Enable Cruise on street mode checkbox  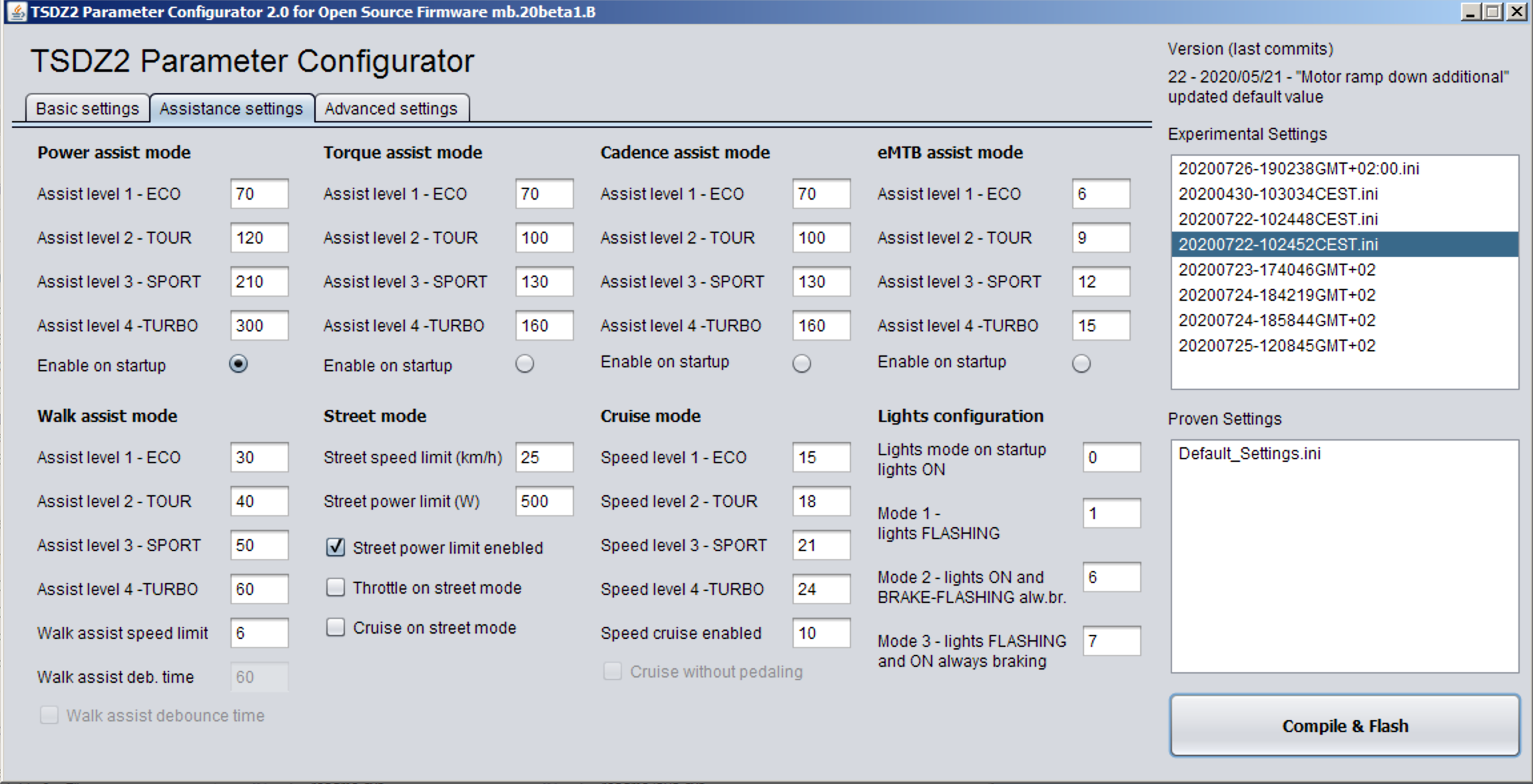point(336,627)
